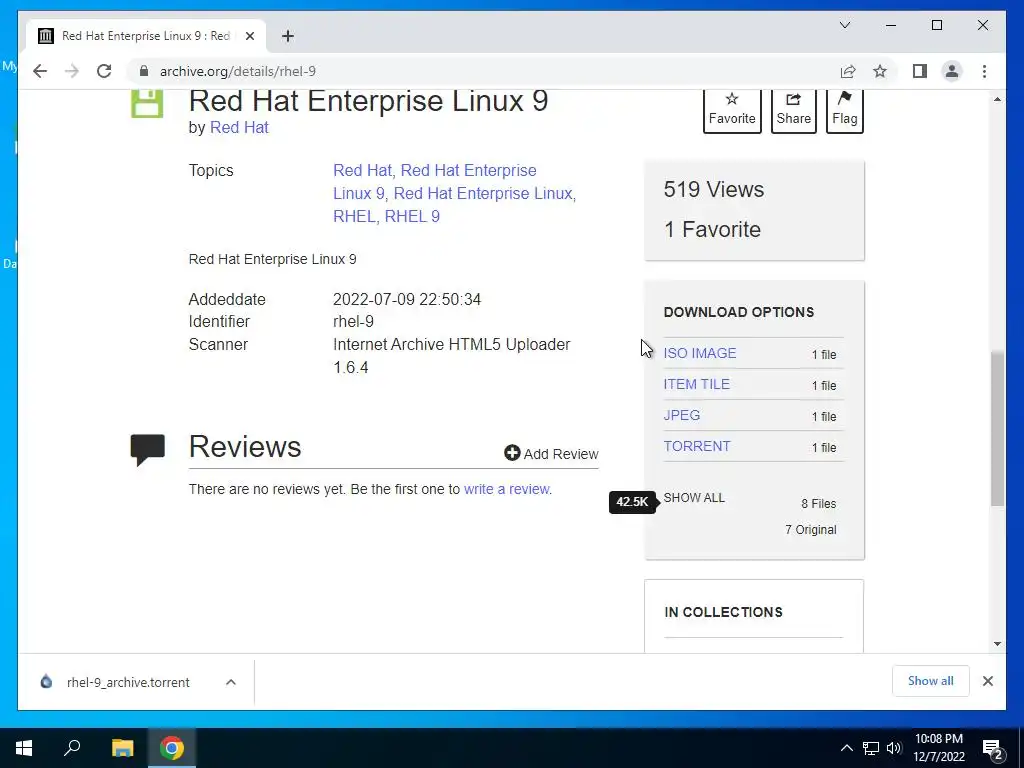
Task: Open the JPEG download option
Action: (x=682, y=415)
